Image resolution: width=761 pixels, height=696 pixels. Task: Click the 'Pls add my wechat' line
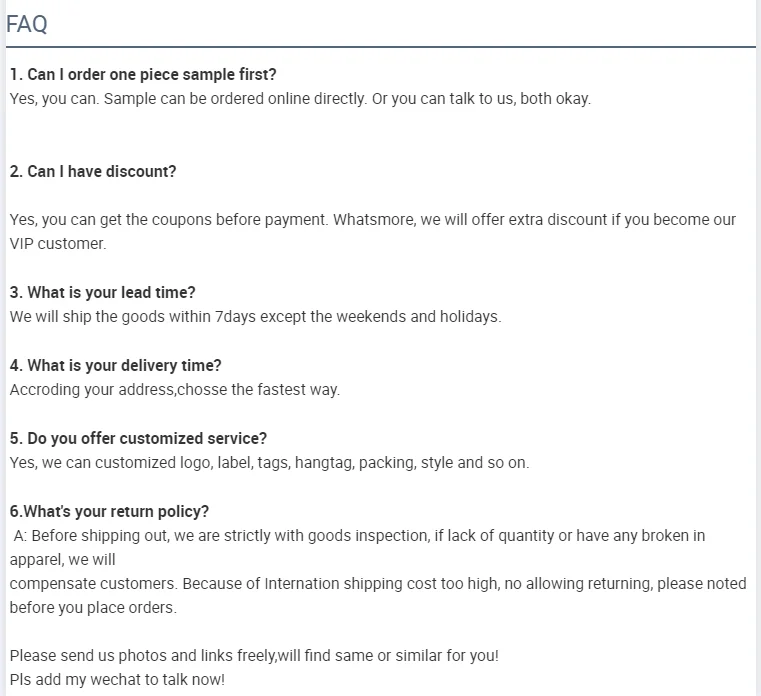point(118,680)
